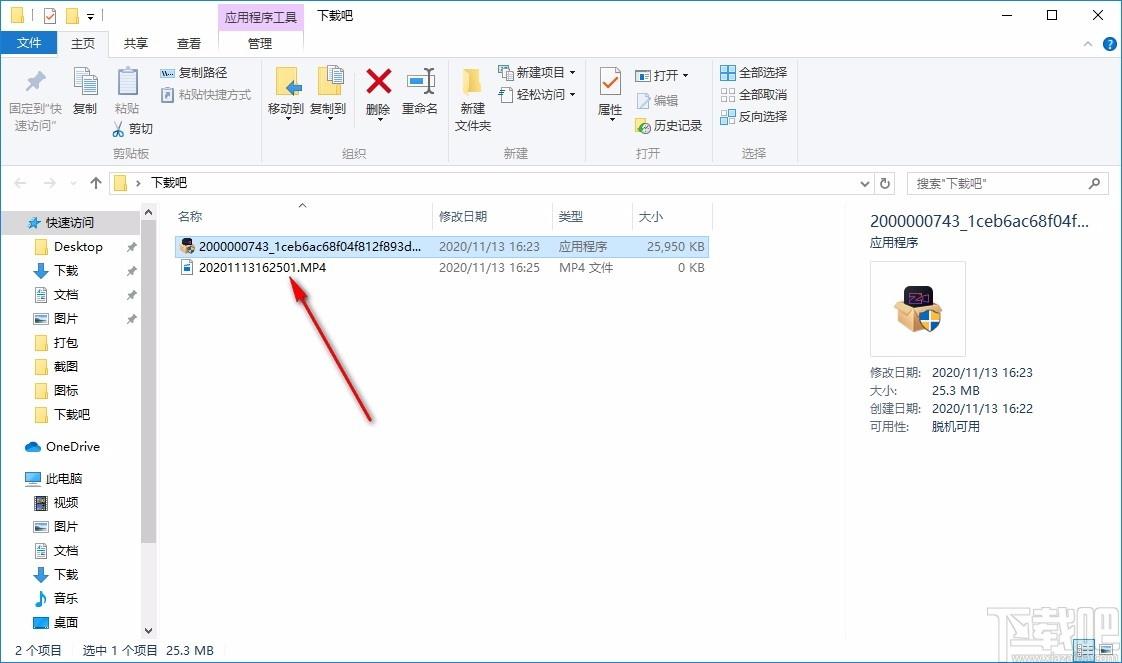
Task: Expand the Easy access dropdown
Action: [572, 94]
